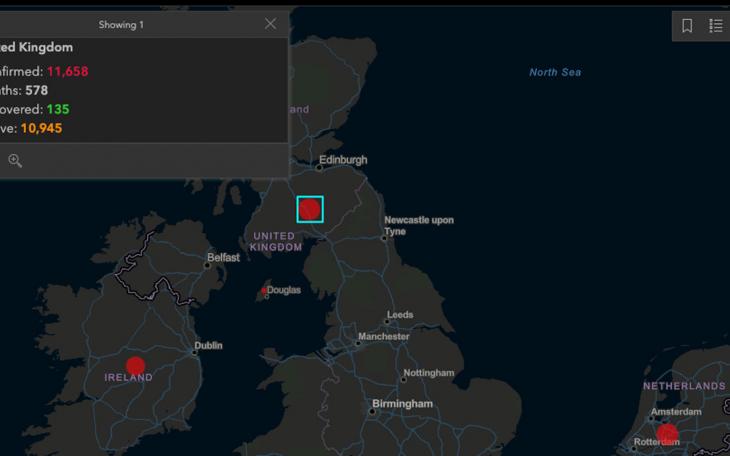Click the zoom-to magnifier in popup
This screenshot has width=730, height=456.
[15, 160]
